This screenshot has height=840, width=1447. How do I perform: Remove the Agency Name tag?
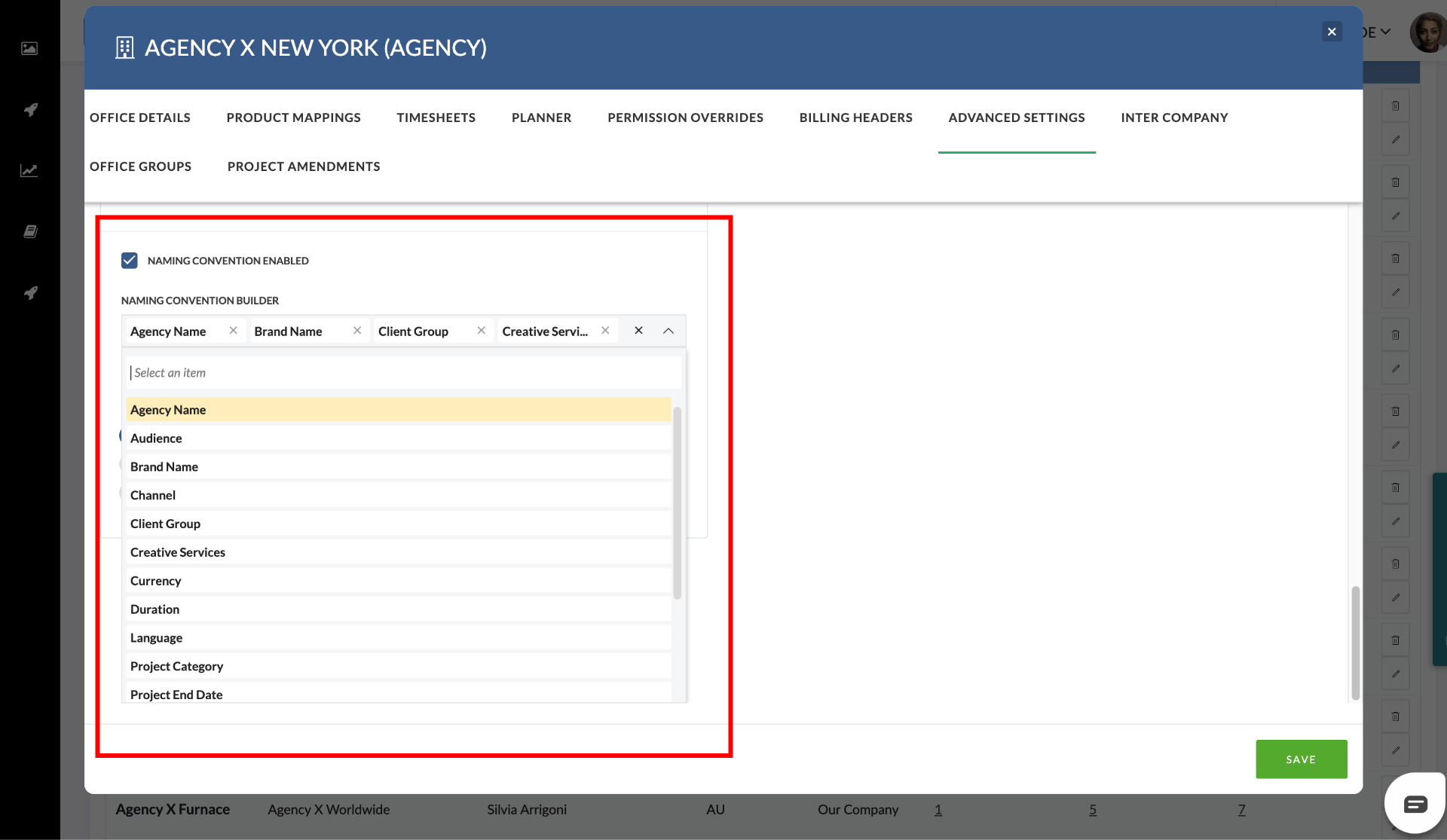coord(234,331)
